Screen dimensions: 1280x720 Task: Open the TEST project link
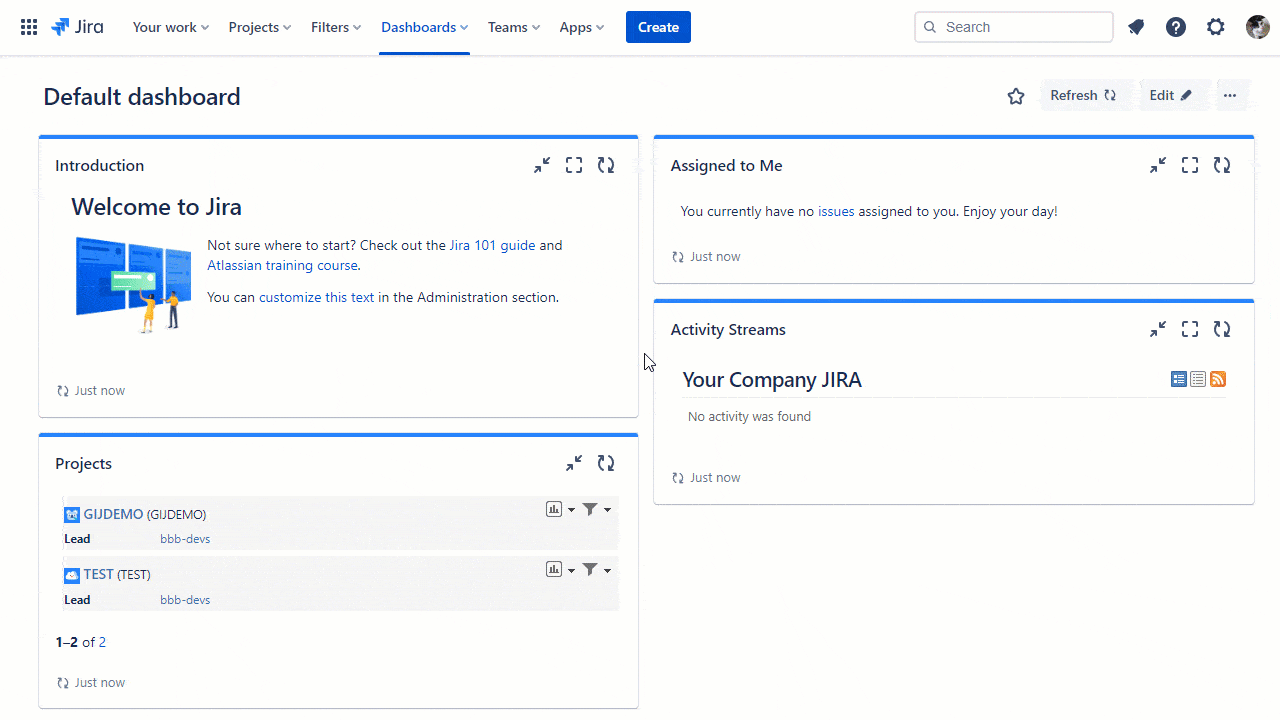point(98,574)
